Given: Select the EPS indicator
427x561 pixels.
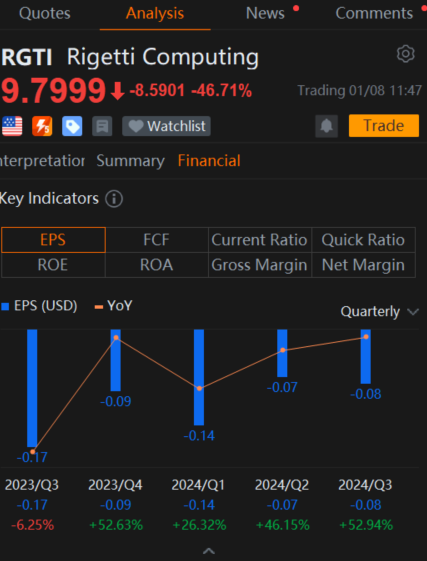Looking at the screenshot, I should [x=53, y=240].
